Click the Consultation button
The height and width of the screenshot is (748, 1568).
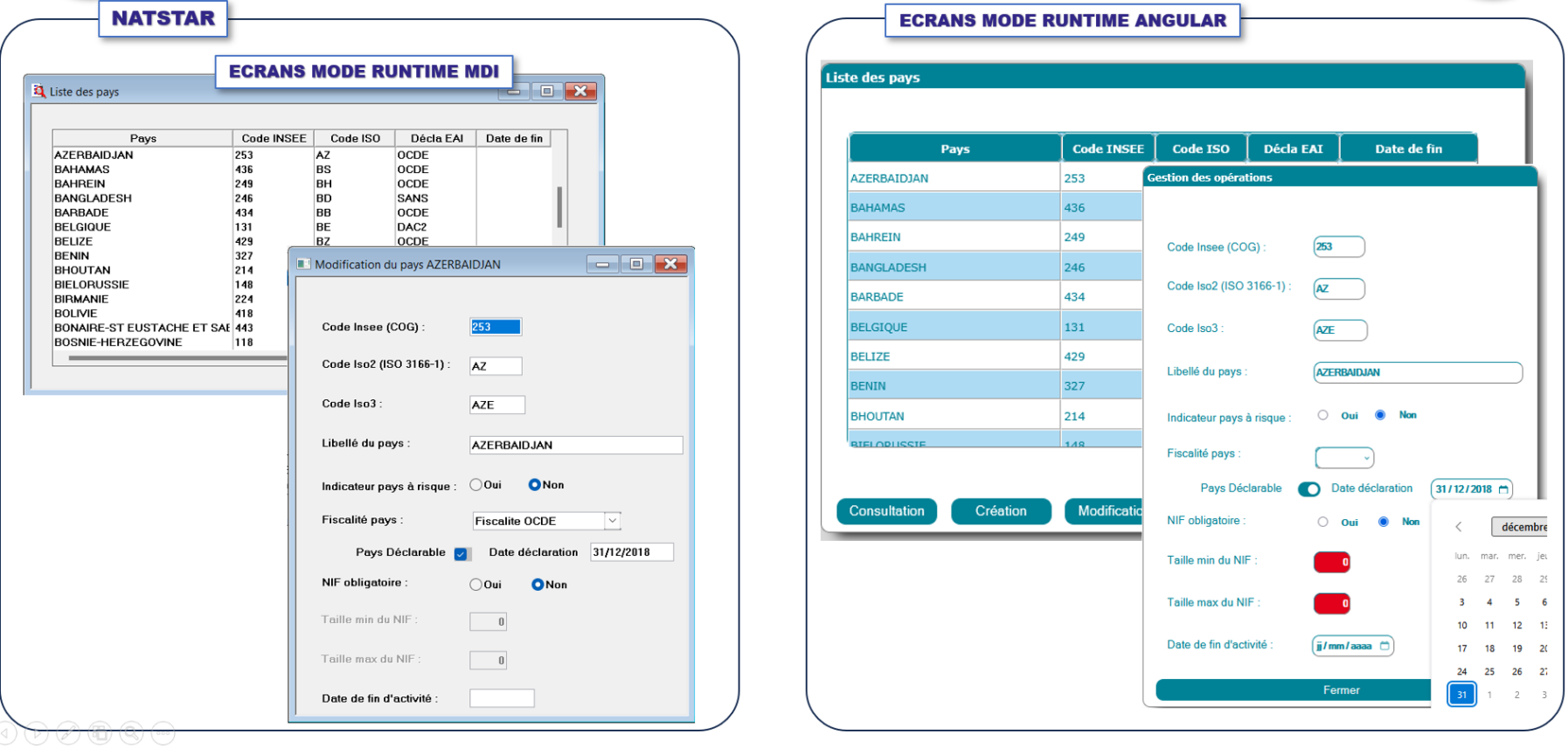(x=886, y=511)
